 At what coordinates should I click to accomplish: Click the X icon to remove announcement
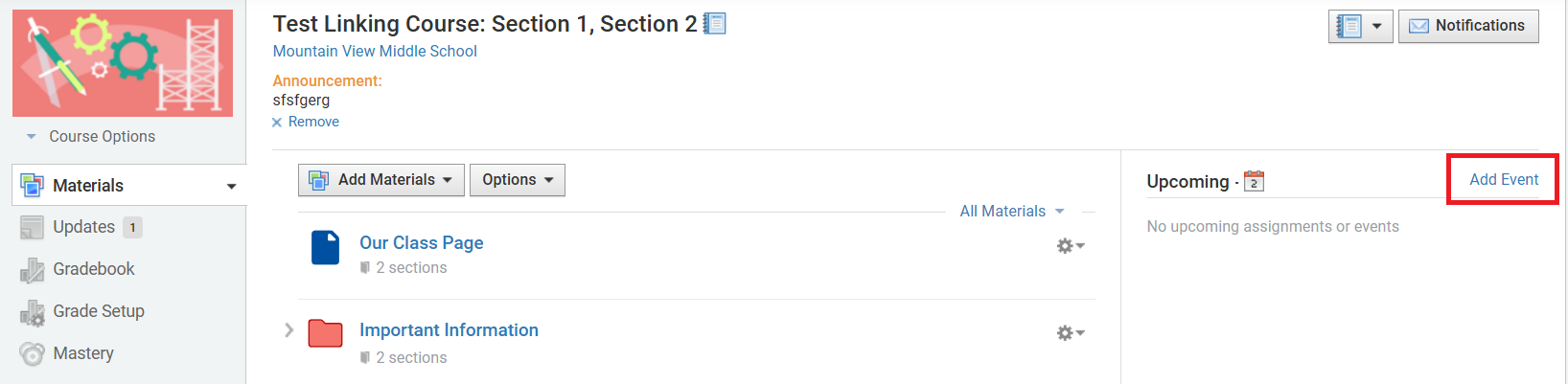(277, 123)
